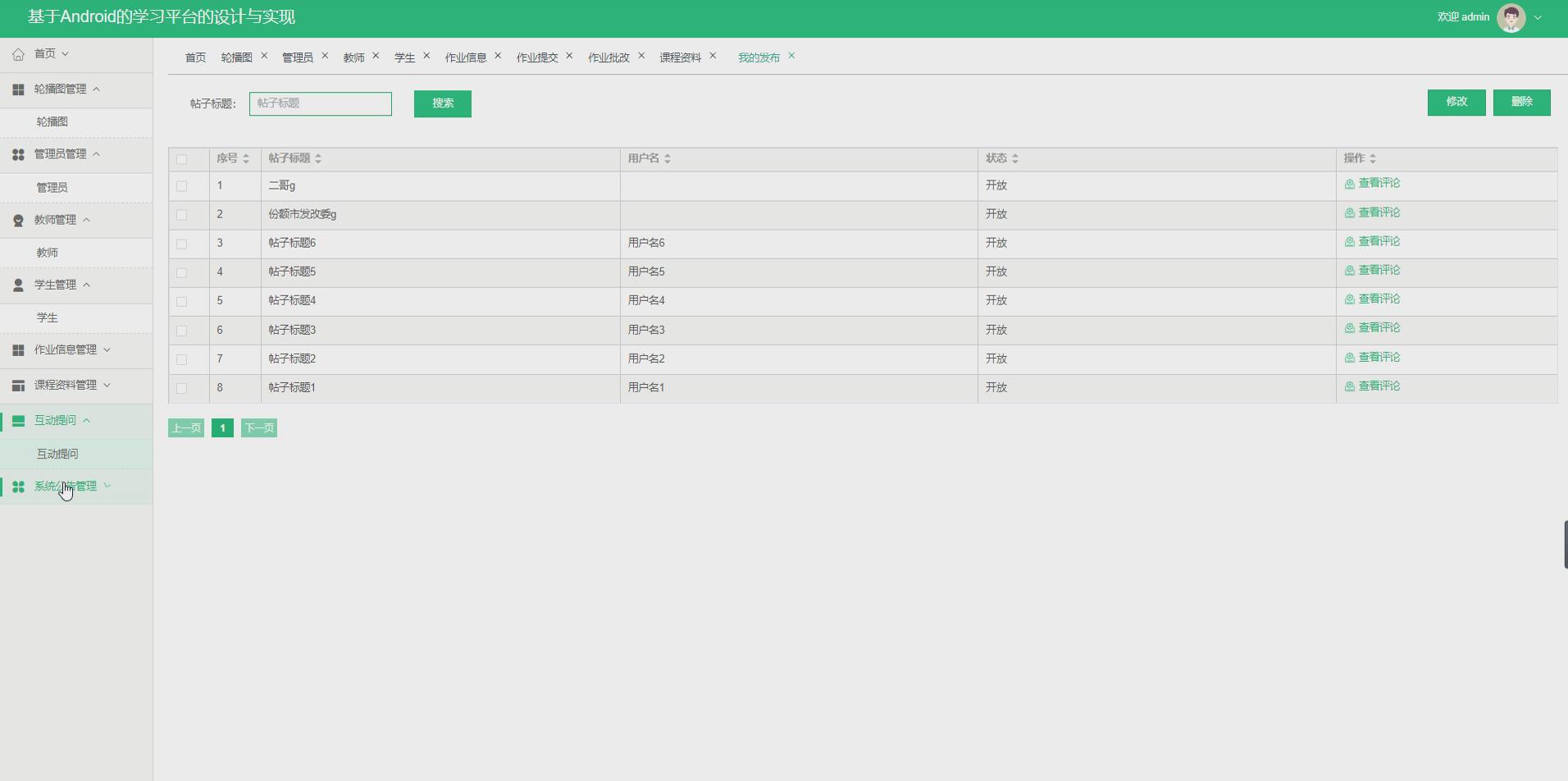Check the checkbox for 帖子标题3

pyautogui.click(x=181, y=330)
